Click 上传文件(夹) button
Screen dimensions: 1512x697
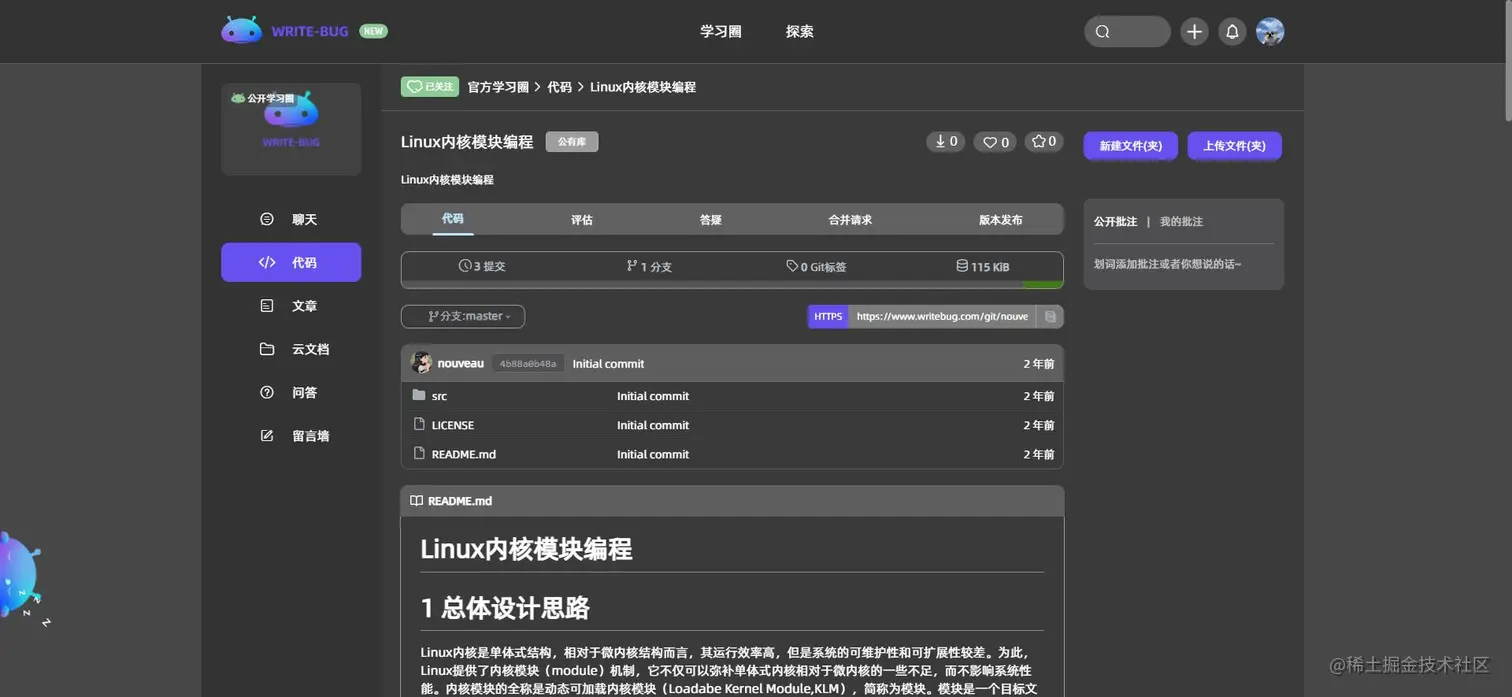pos(1235,146)
